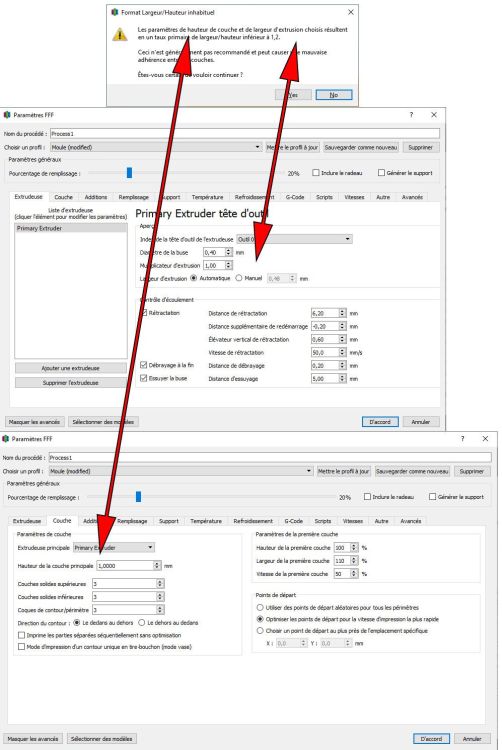
Task: Open the Extrudeuse principale dropdown
Action: click(x=114, y=548)
